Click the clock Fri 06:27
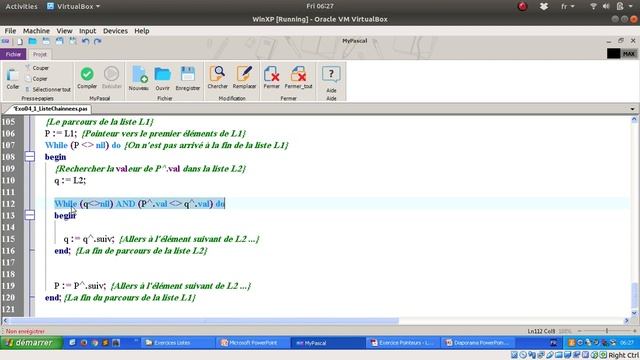The image size is (640, 360). (x=320, y=6)
